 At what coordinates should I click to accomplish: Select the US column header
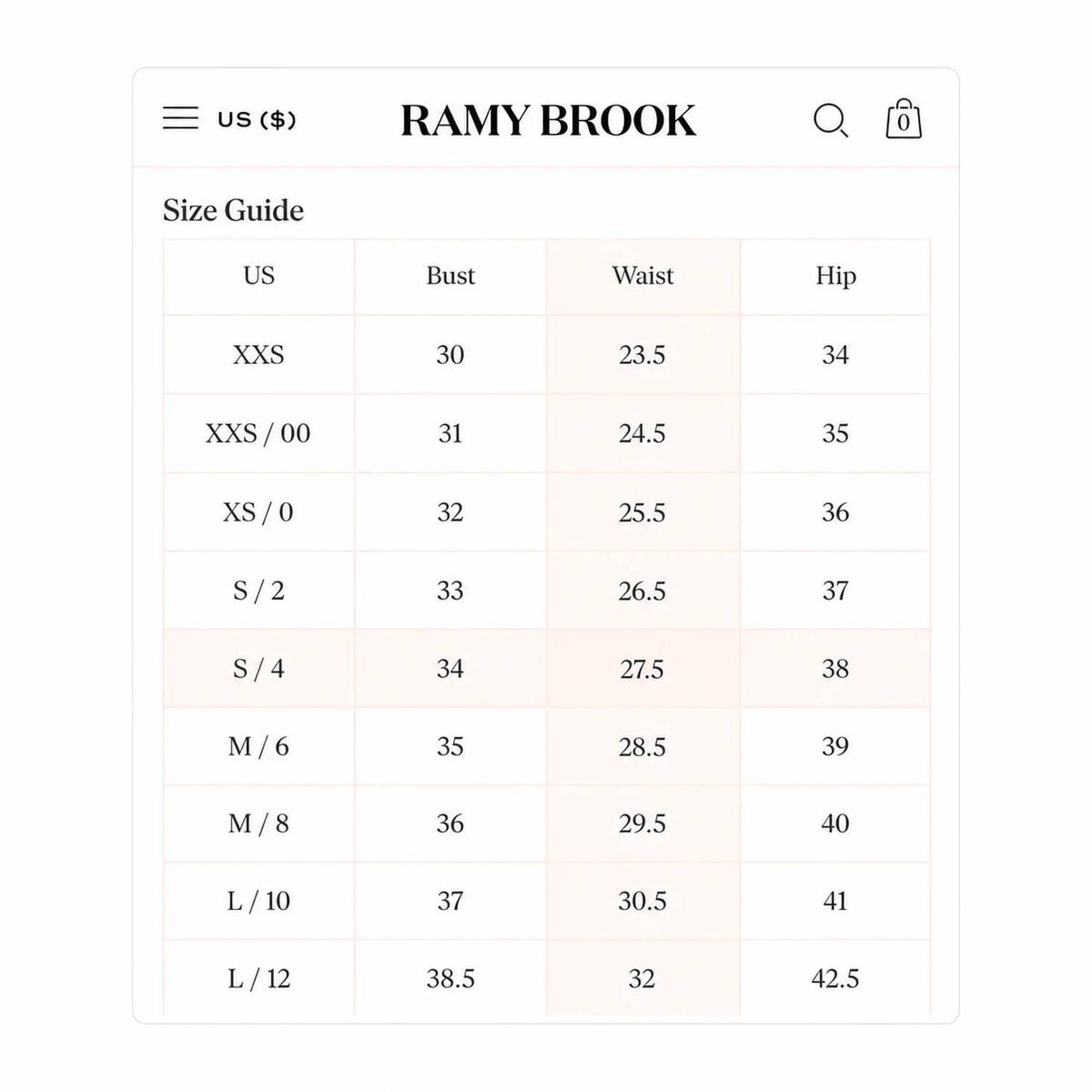click(x=258, y=276)
